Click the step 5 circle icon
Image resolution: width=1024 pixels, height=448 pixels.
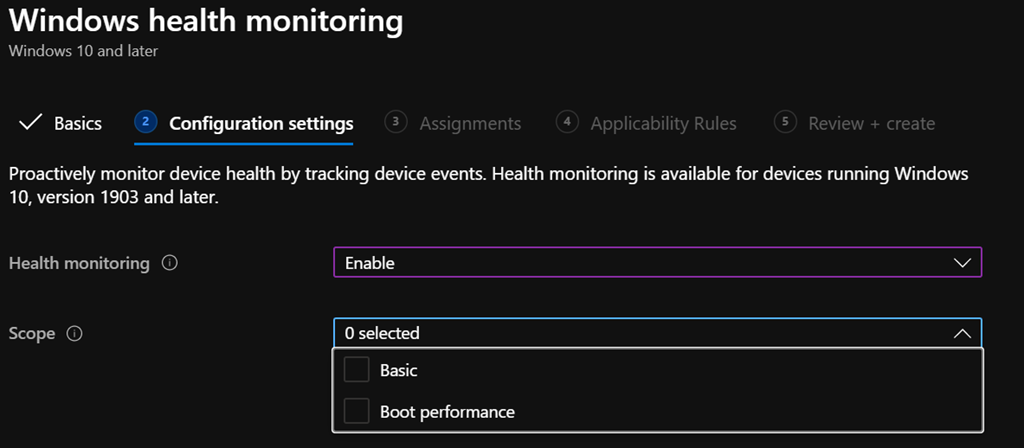pos(785,122)
